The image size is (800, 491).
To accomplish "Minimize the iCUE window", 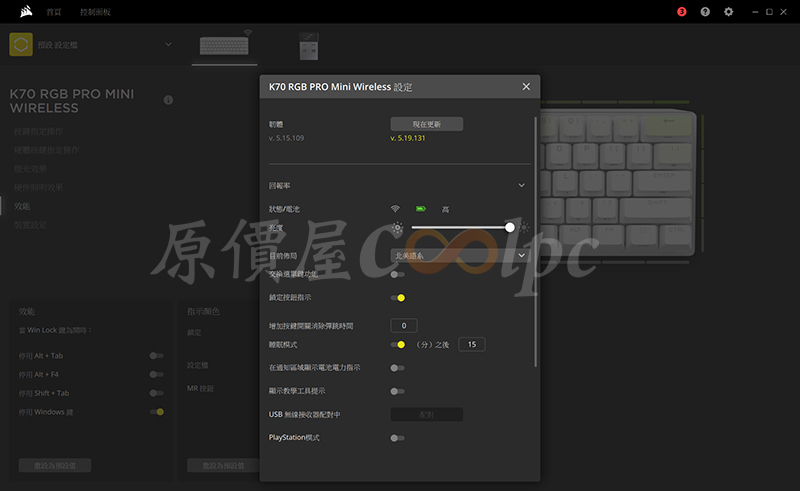I will [755, 12].
